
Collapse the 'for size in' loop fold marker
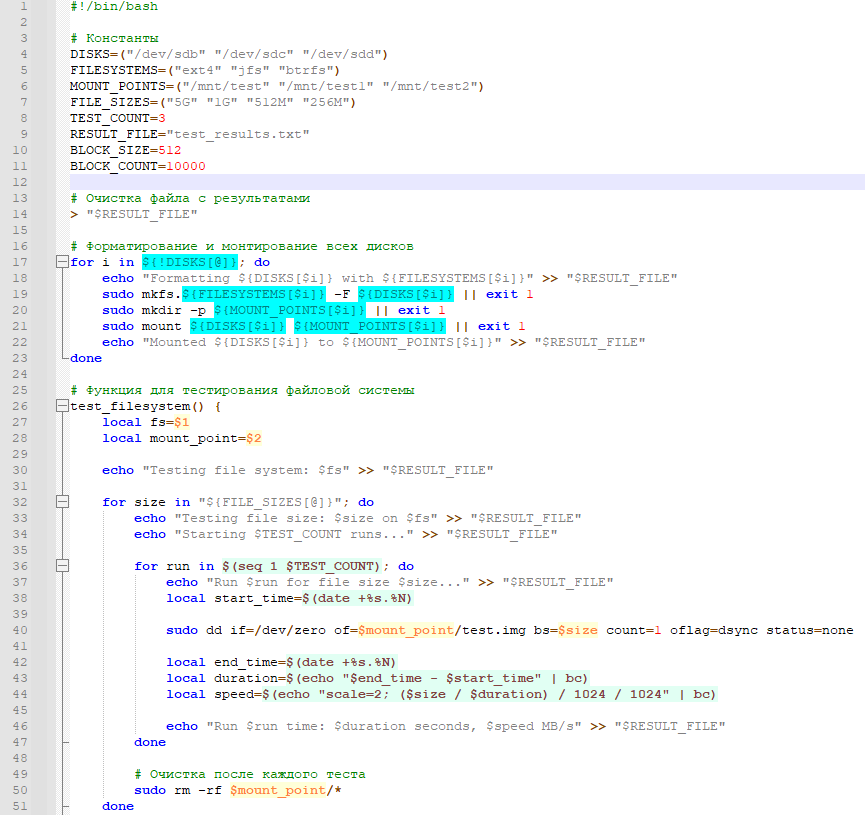(62, 502)
